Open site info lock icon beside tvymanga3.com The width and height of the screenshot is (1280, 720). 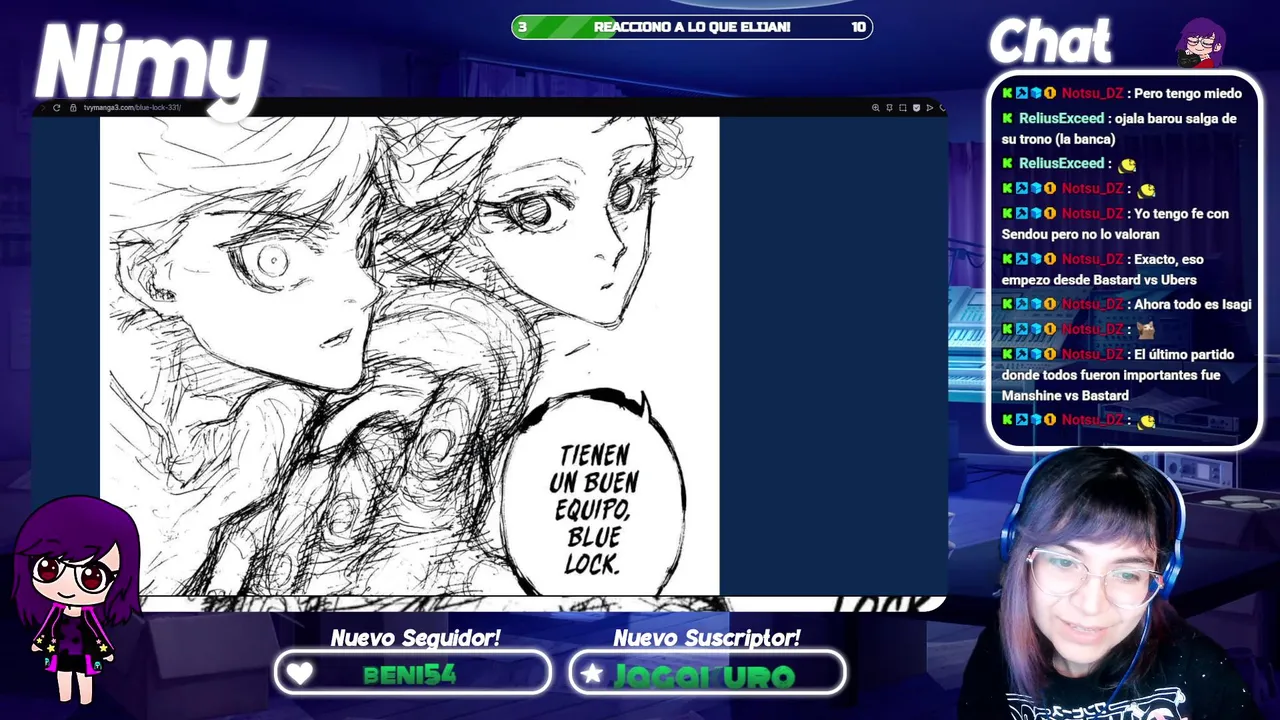pyautogui.click(x=73, y=107)
